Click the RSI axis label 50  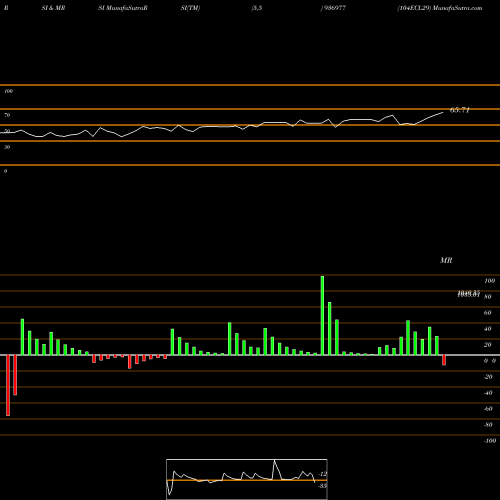click(x=7, y=131)
